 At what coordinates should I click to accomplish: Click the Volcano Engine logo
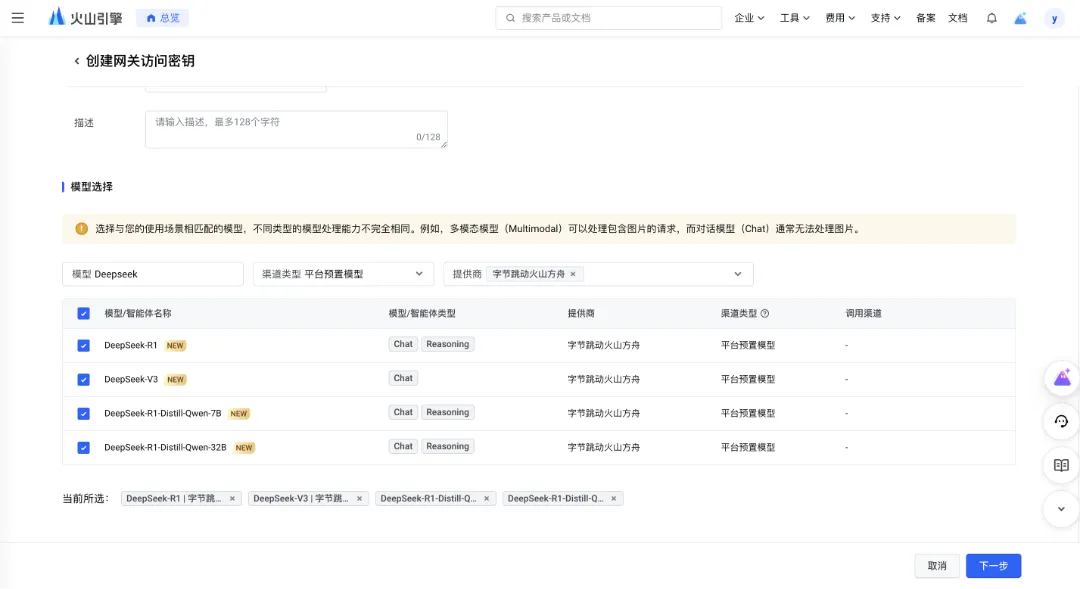click(x=85, y=18)
